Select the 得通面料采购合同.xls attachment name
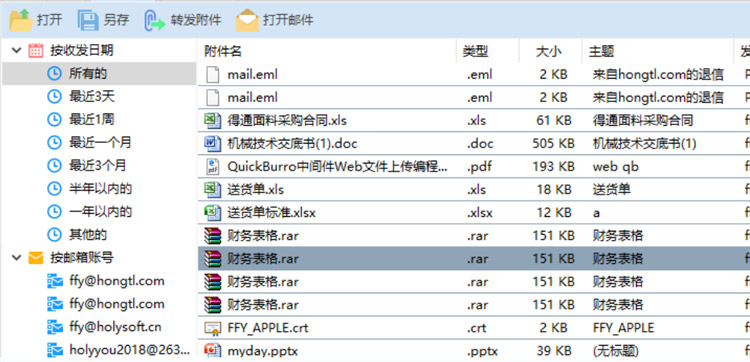 [287, 121]
